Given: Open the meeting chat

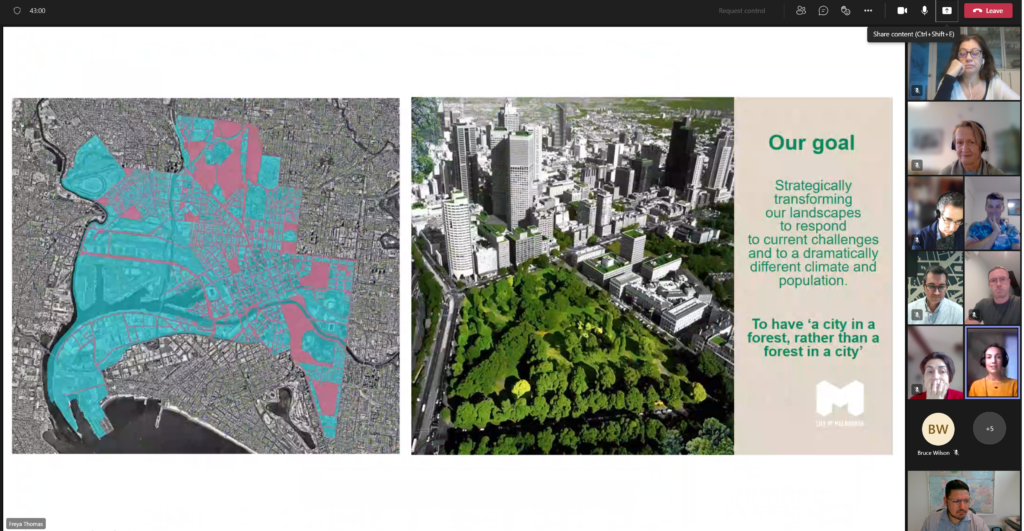Looking at the screenshot, I should pos(823,11).
